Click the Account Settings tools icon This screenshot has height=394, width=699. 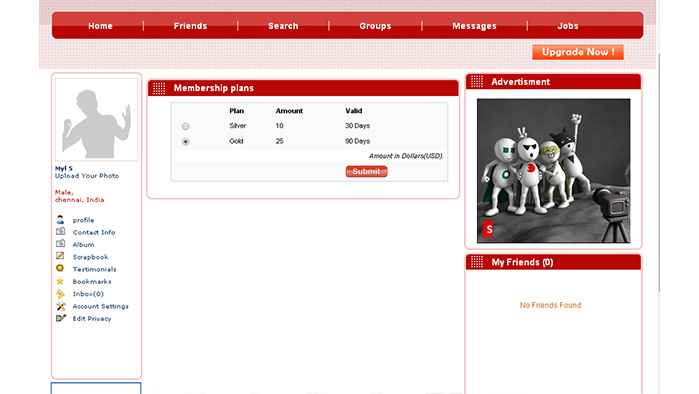[x=61, y=306]
